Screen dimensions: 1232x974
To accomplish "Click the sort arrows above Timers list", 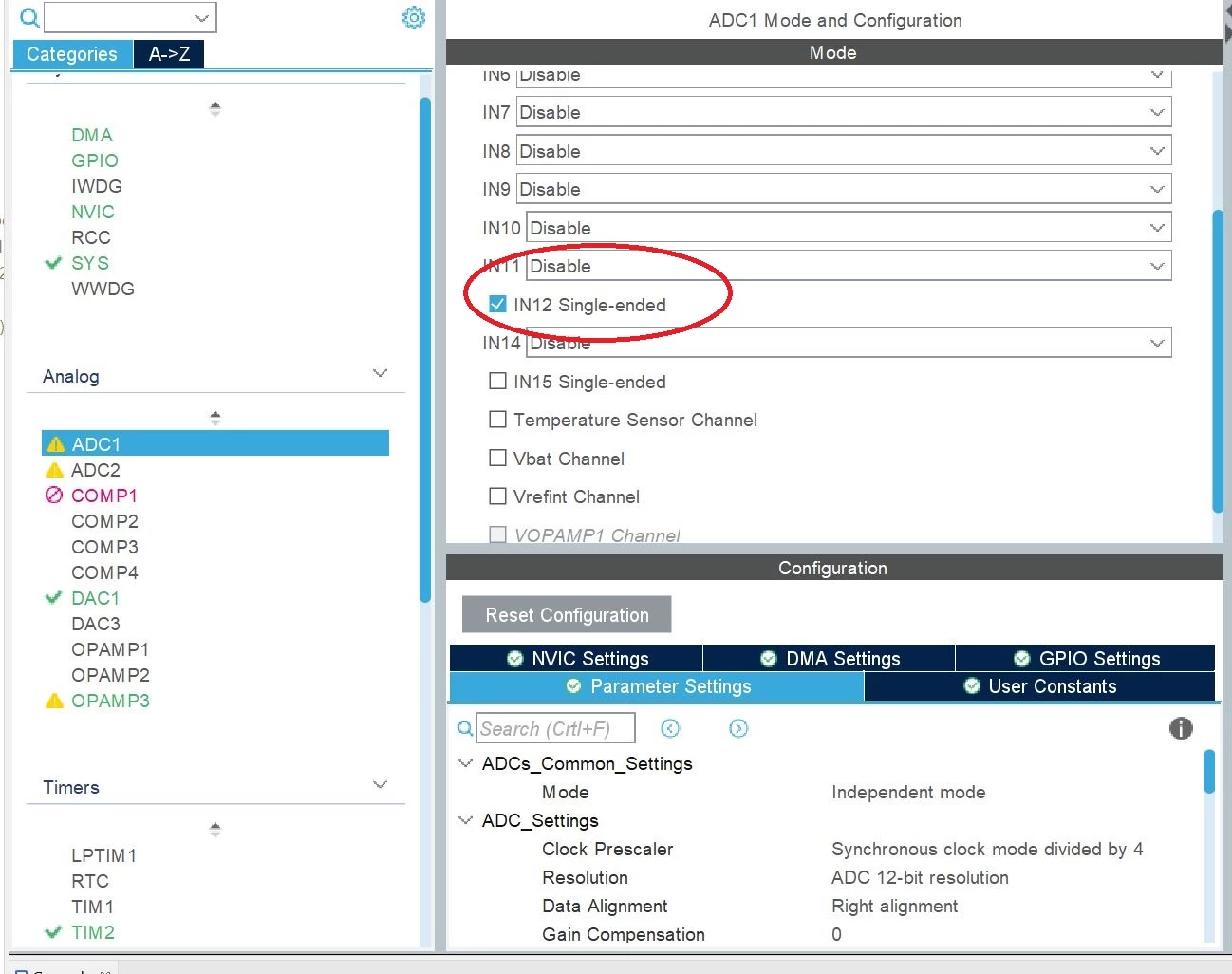I will coord(215,829).
